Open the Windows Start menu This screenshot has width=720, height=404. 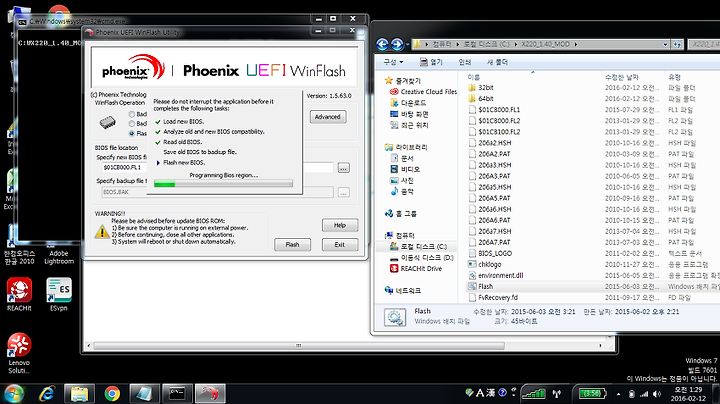click(x=14, y=394)
